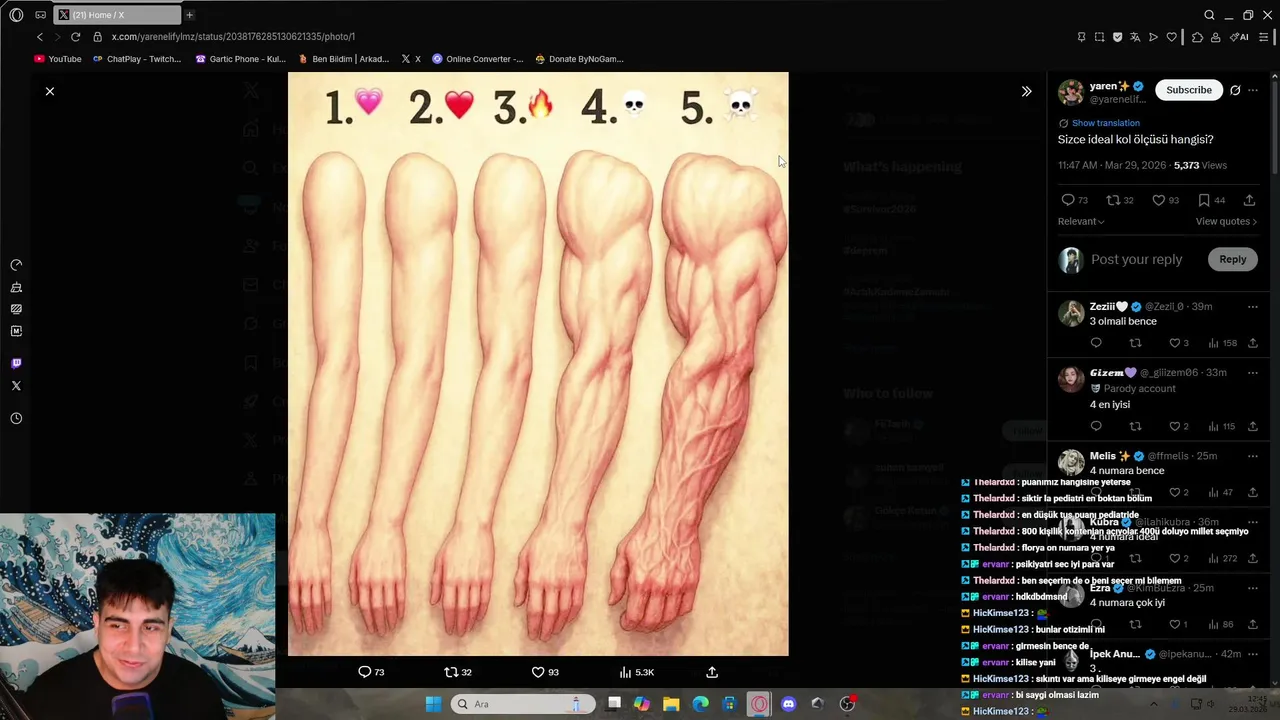Screen dimensions: 1280x720
Task: Open extensions puzzle icon in toolbar
Action: (x=1197, y=37)
